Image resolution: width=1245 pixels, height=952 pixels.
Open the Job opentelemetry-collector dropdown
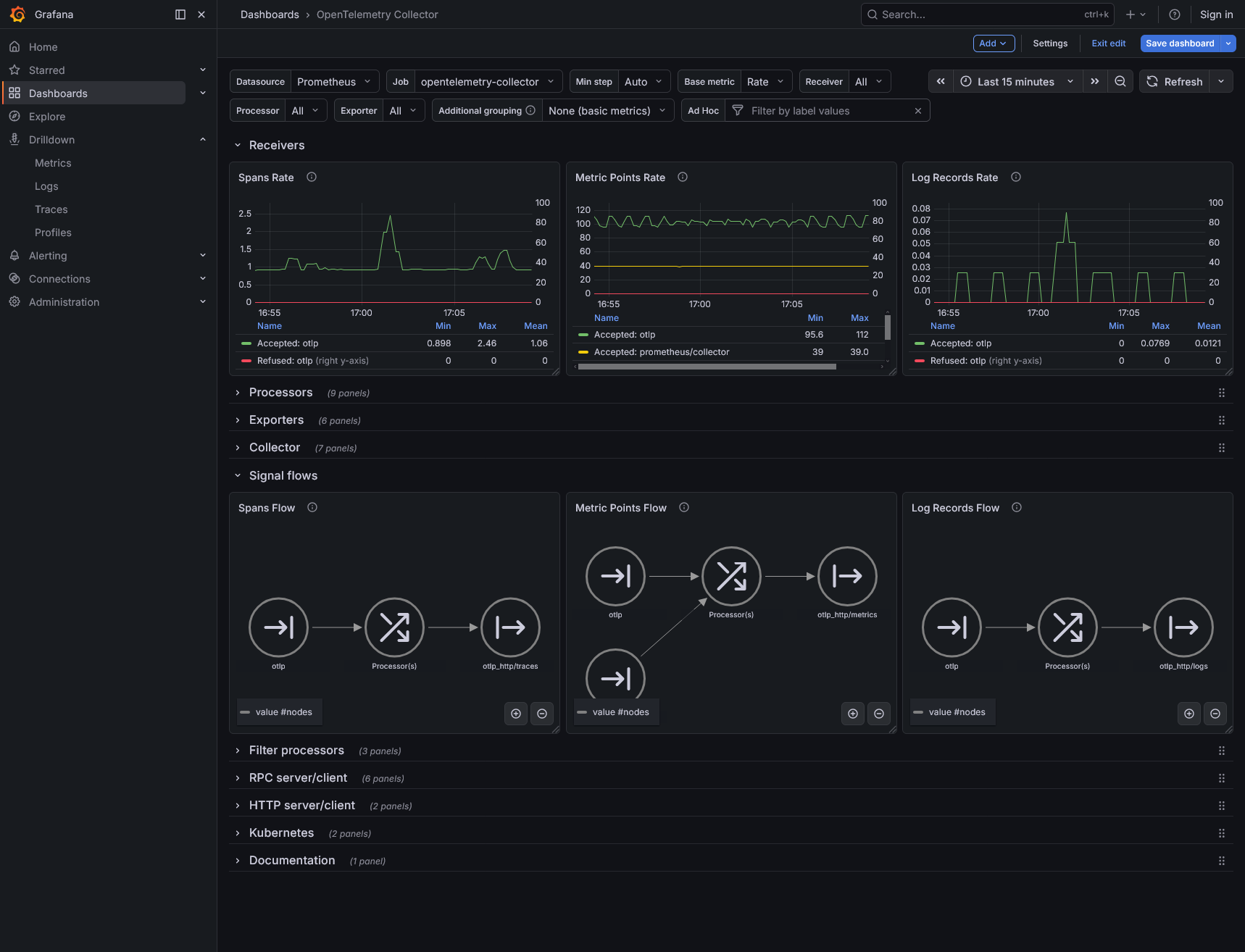[x=488, y=81]
